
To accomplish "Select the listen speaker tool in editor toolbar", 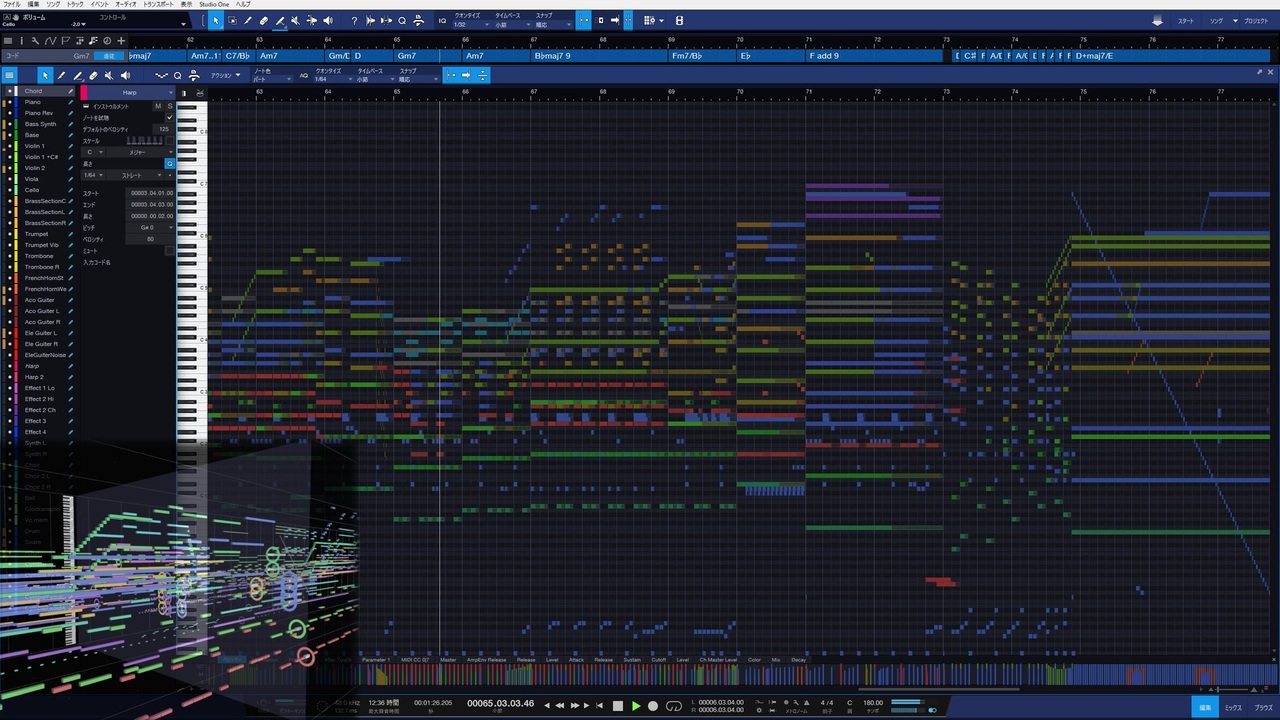I will pos(125,75).
